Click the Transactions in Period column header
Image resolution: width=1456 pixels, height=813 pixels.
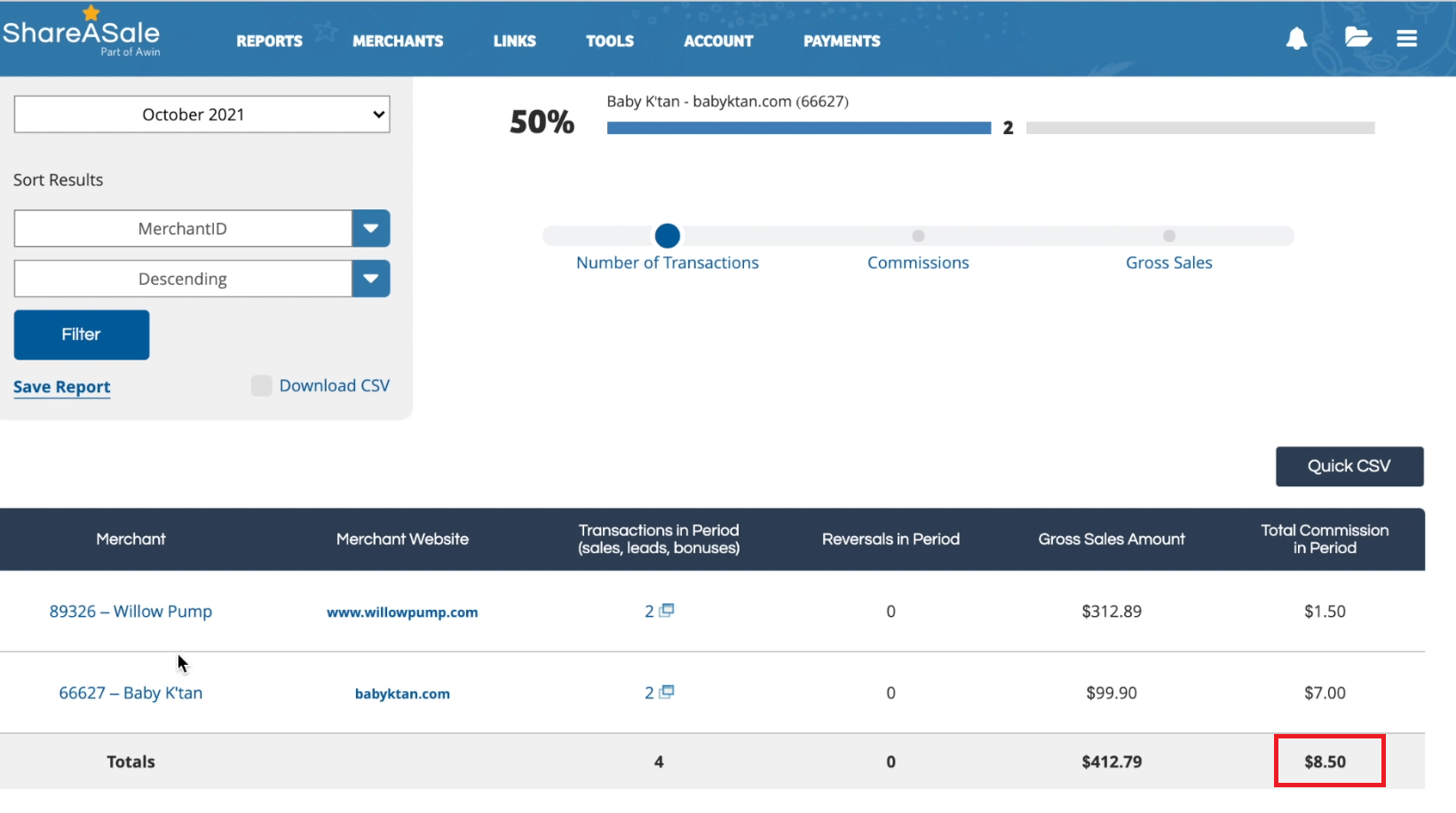tap(659, 539)
